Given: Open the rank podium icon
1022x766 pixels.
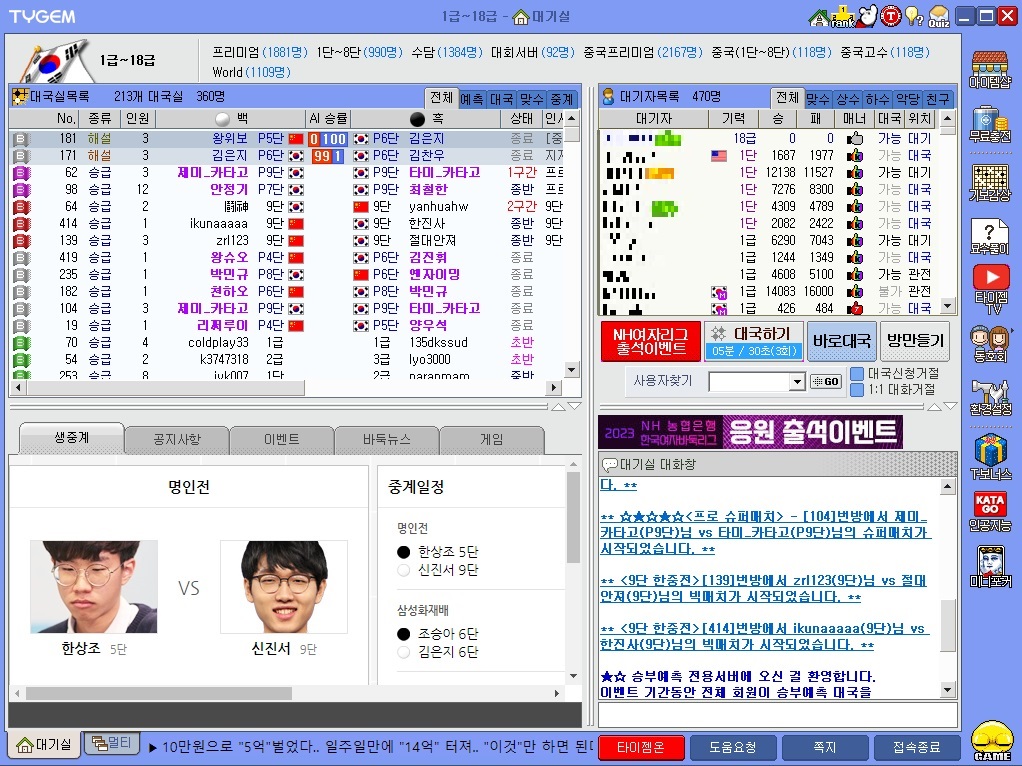Looking at the screenshot, I should [842, 16].
